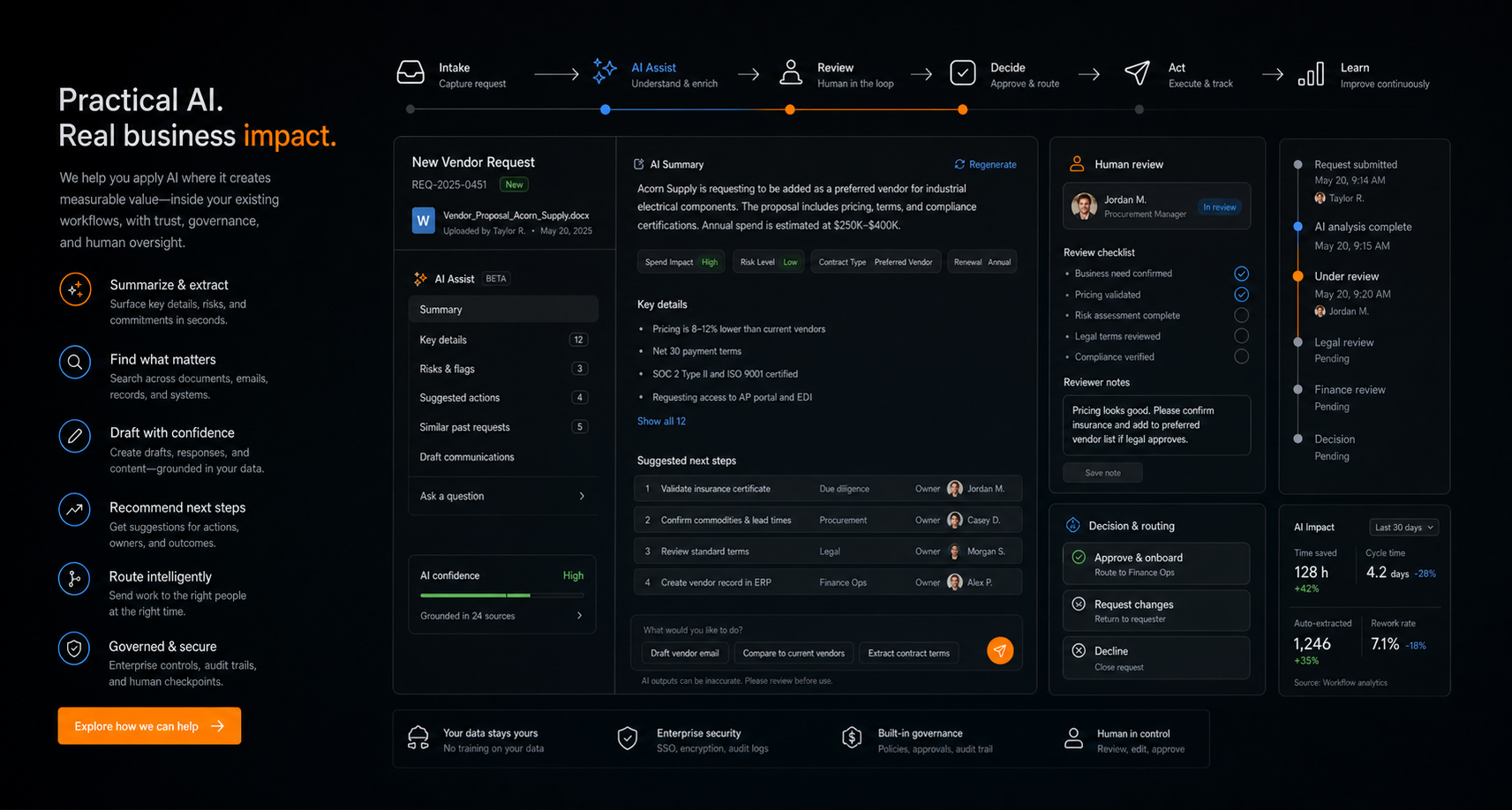Viewport: 1512px width, 810px height.
Task: Click the Extract contract terms button
Action: click(x=908, y=653)
